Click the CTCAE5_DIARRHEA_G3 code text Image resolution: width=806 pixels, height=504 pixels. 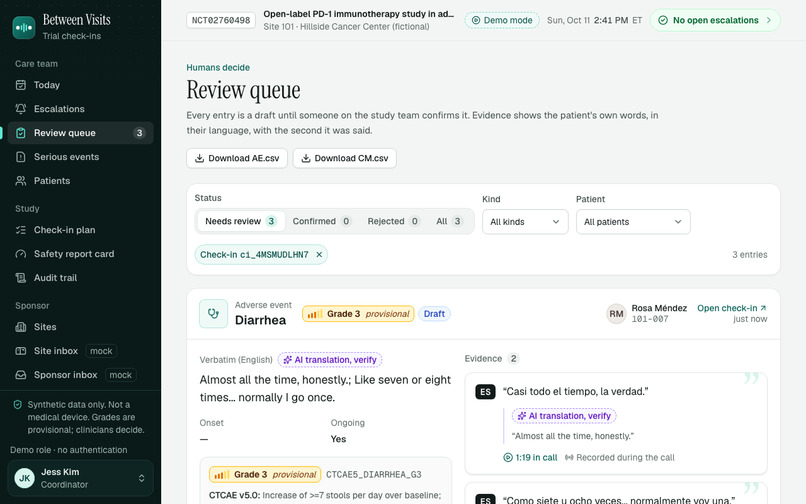[x=374, y=475]
